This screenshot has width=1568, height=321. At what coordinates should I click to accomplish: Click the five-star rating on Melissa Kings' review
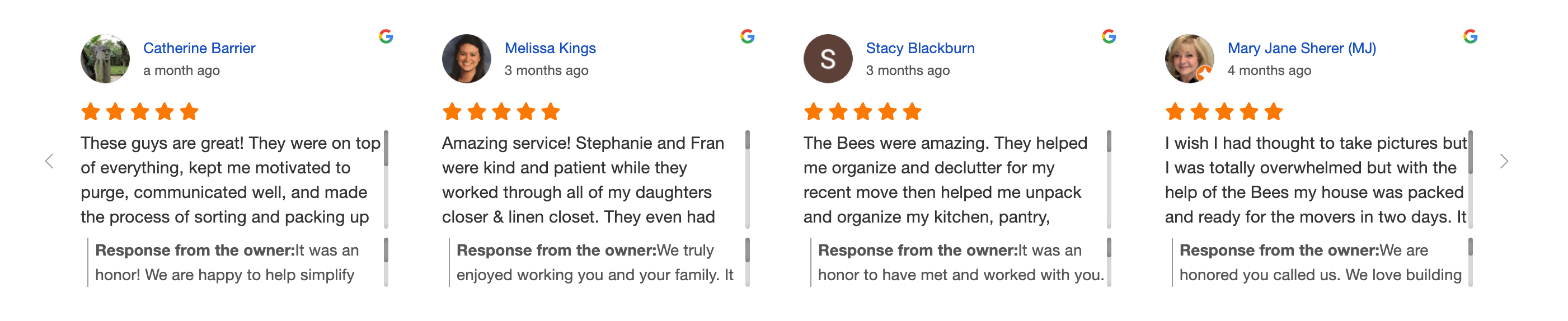(501, 112)
